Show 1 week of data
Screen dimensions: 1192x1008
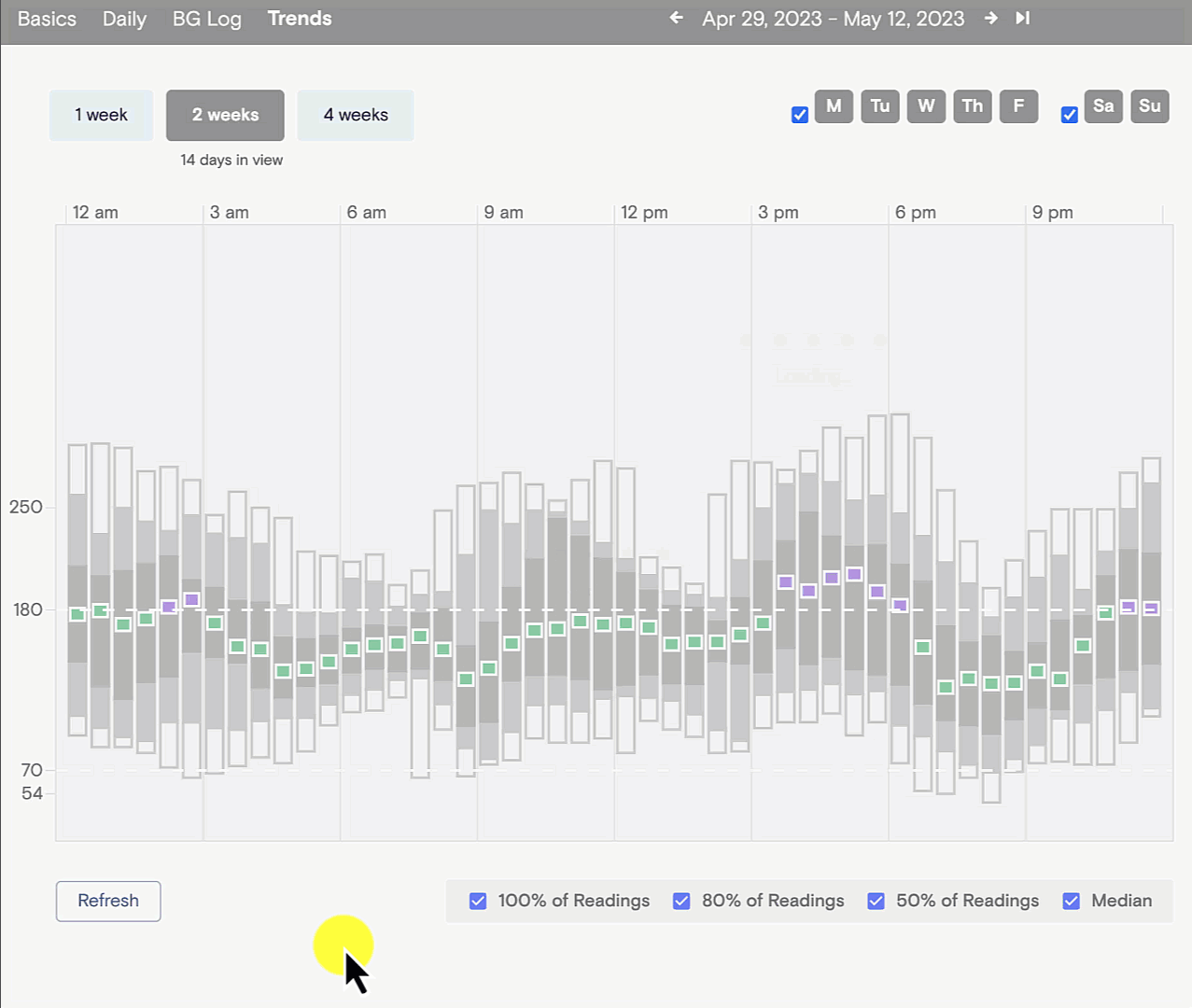point(101,115)
